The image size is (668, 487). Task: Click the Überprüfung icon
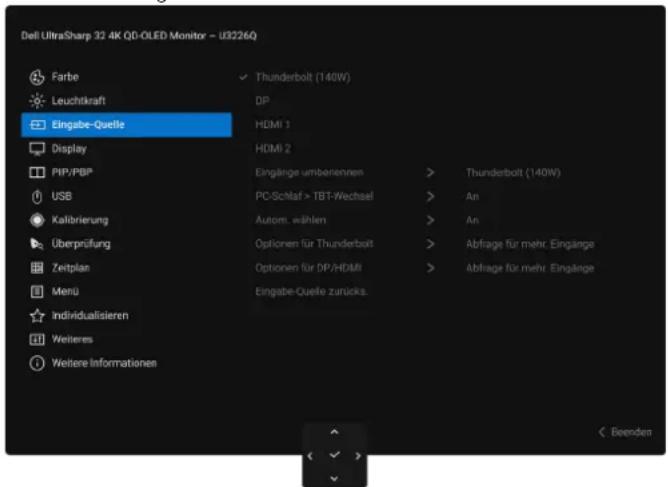click(x=37, y=244)
